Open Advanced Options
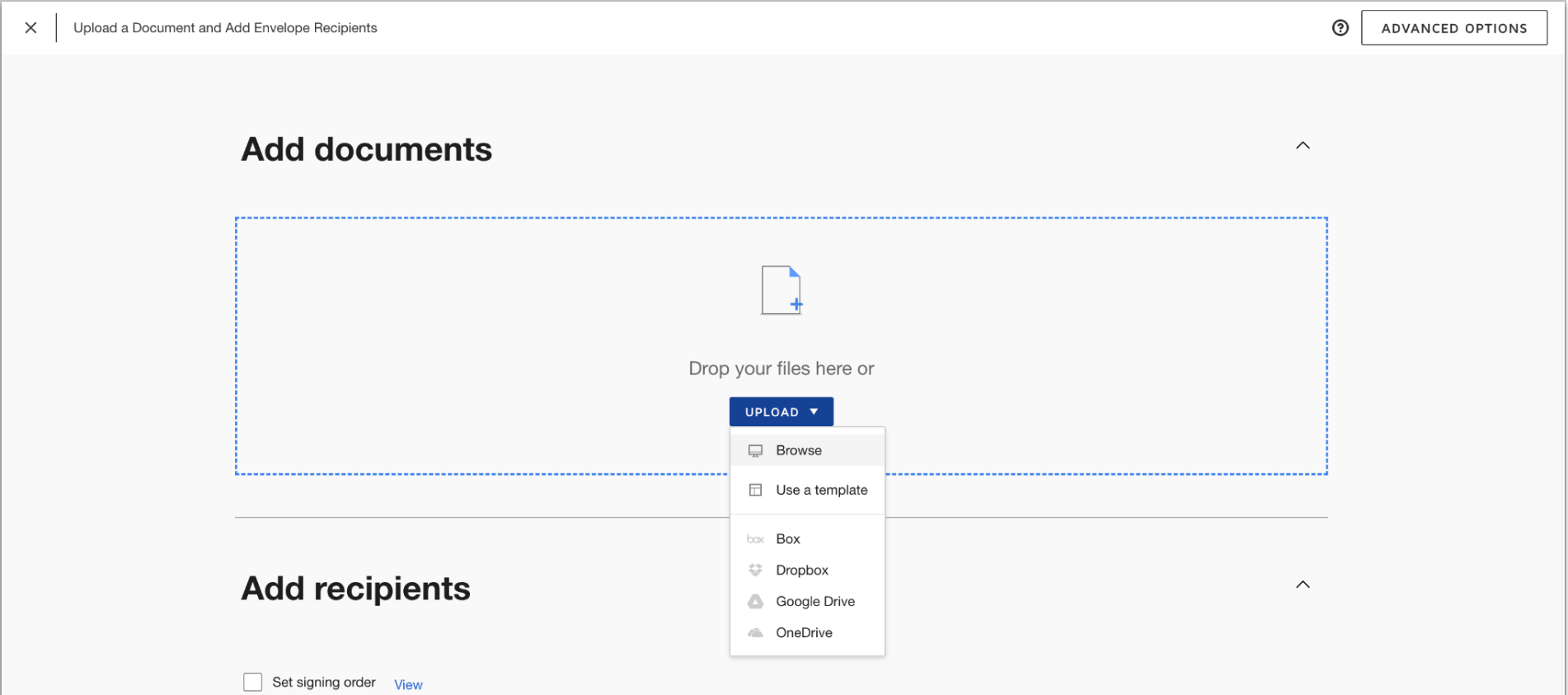 [1453, 28]
